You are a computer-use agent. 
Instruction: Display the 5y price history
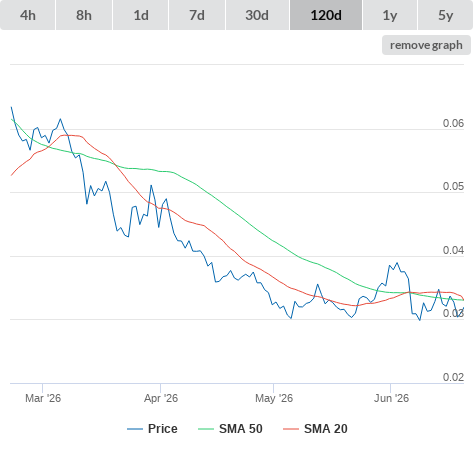446,15
